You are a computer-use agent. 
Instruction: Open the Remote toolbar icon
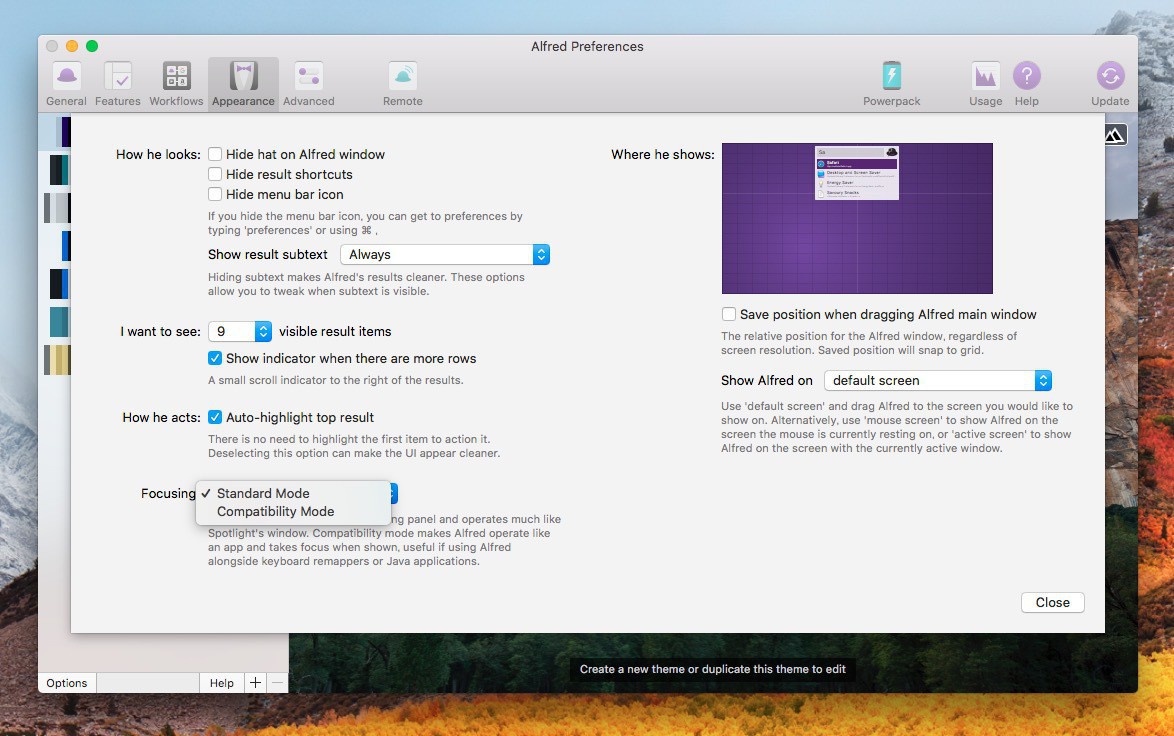tap(402, 77)
